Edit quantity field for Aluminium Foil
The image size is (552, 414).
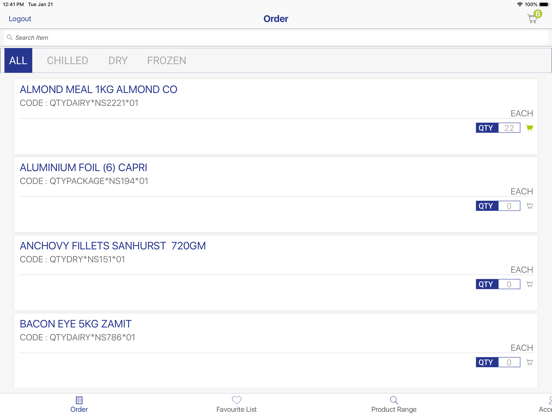pos(509,206)
